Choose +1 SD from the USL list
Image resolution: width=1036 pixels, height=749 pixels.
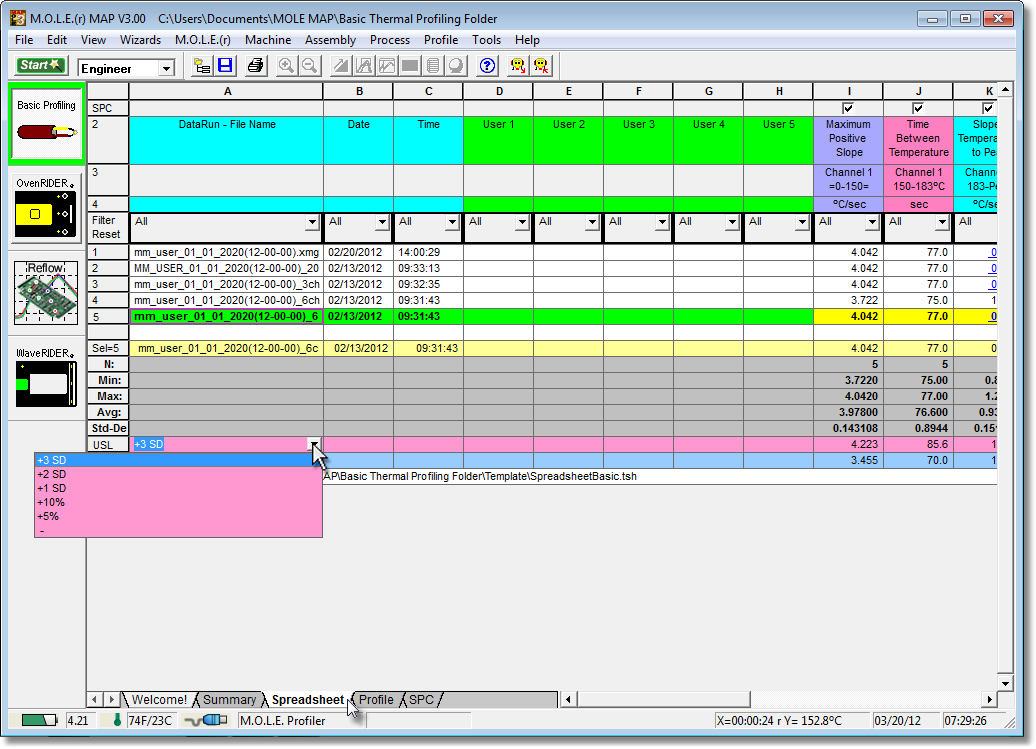click(x=178, y=488)
